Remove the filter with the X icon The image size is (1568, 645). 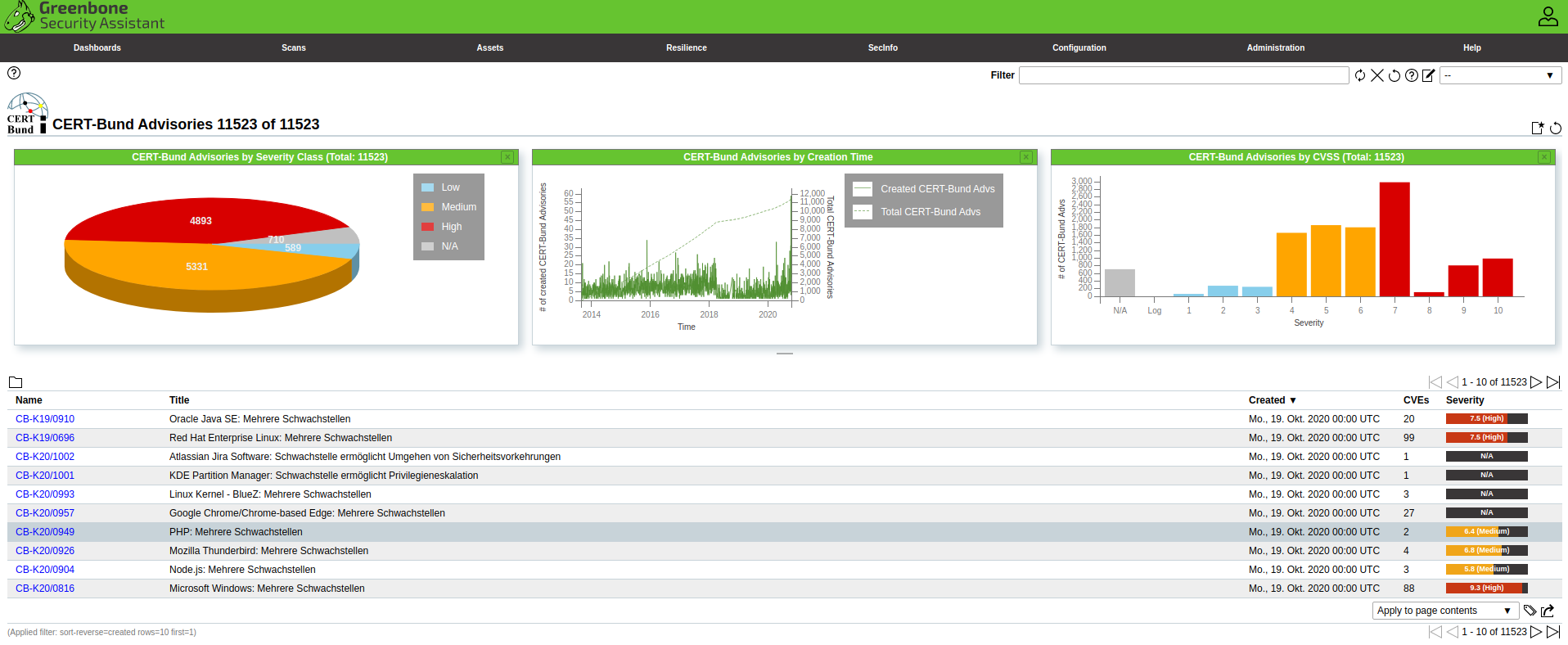pyautogui.click(x=1377, y=75)
